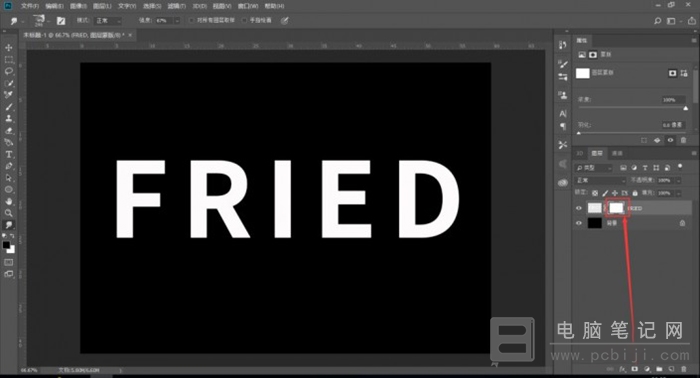Adjust the mask density slider

[x=686, y=108]
